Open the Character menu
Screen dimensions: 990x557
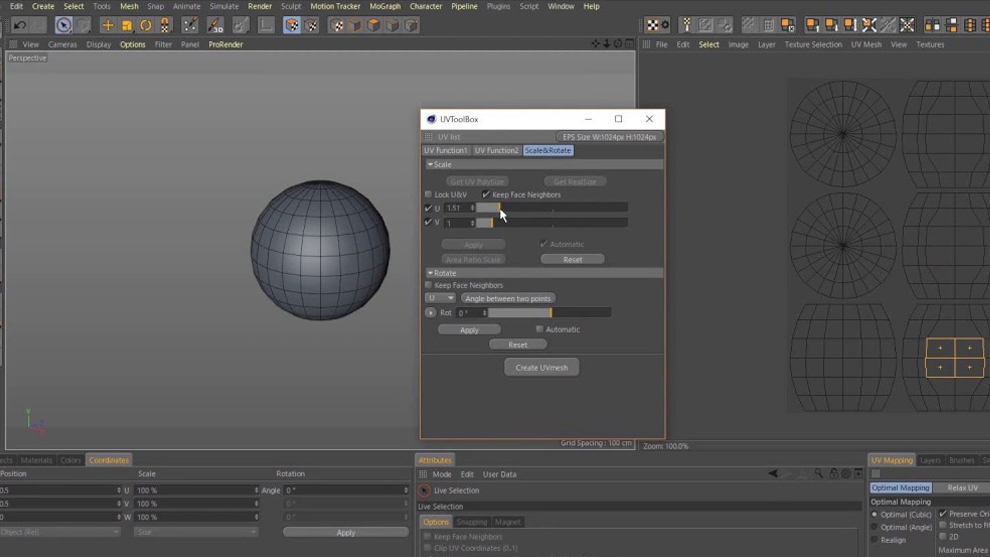pos(426,6)
